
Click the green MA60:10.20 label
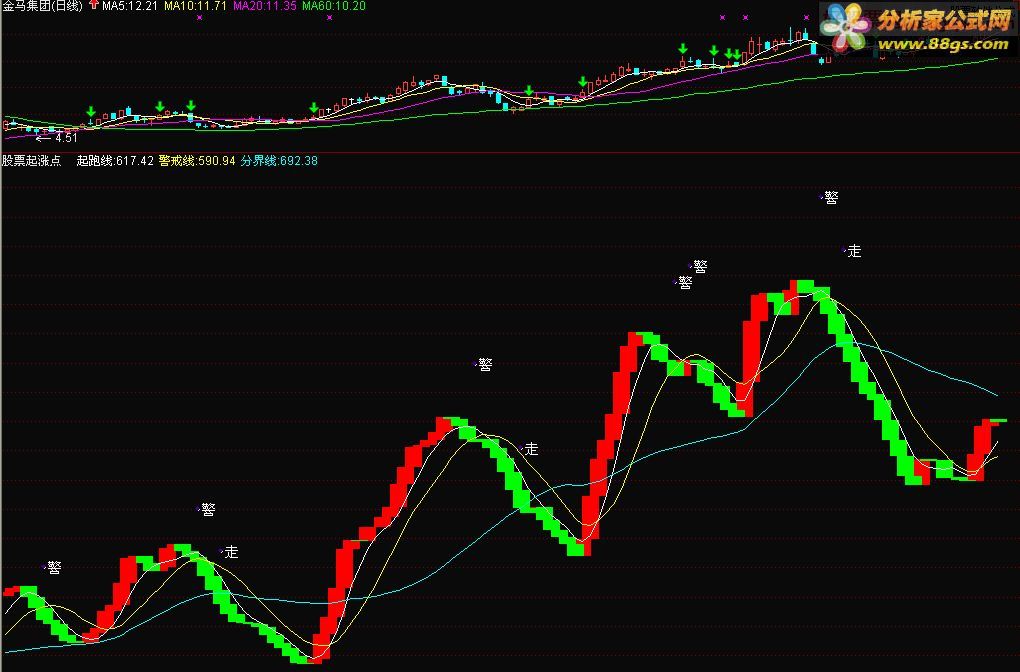click(x=334, y=6)
